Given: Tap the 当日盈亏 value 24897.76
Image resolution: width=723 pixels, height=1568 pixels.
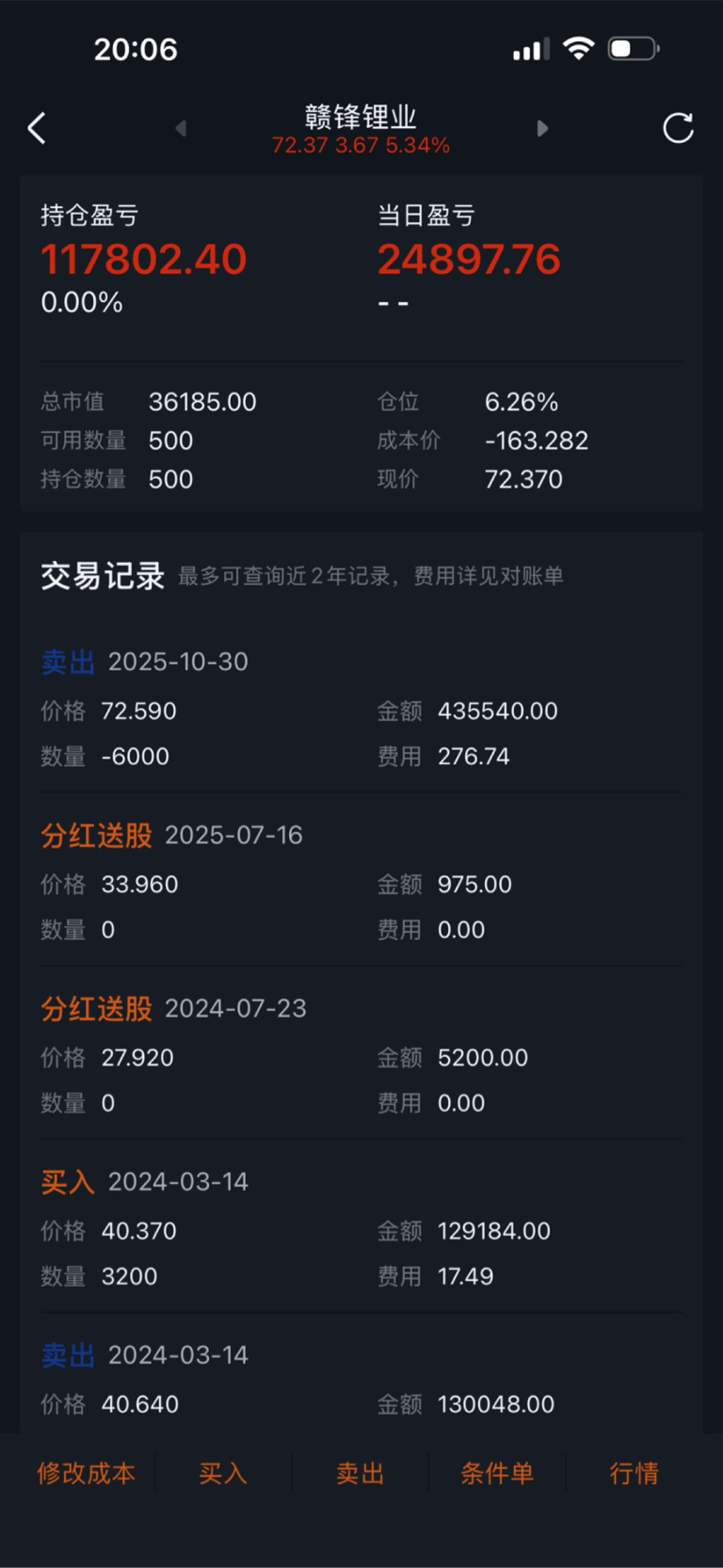Looking at the screenshot, I should pos(469,260).
